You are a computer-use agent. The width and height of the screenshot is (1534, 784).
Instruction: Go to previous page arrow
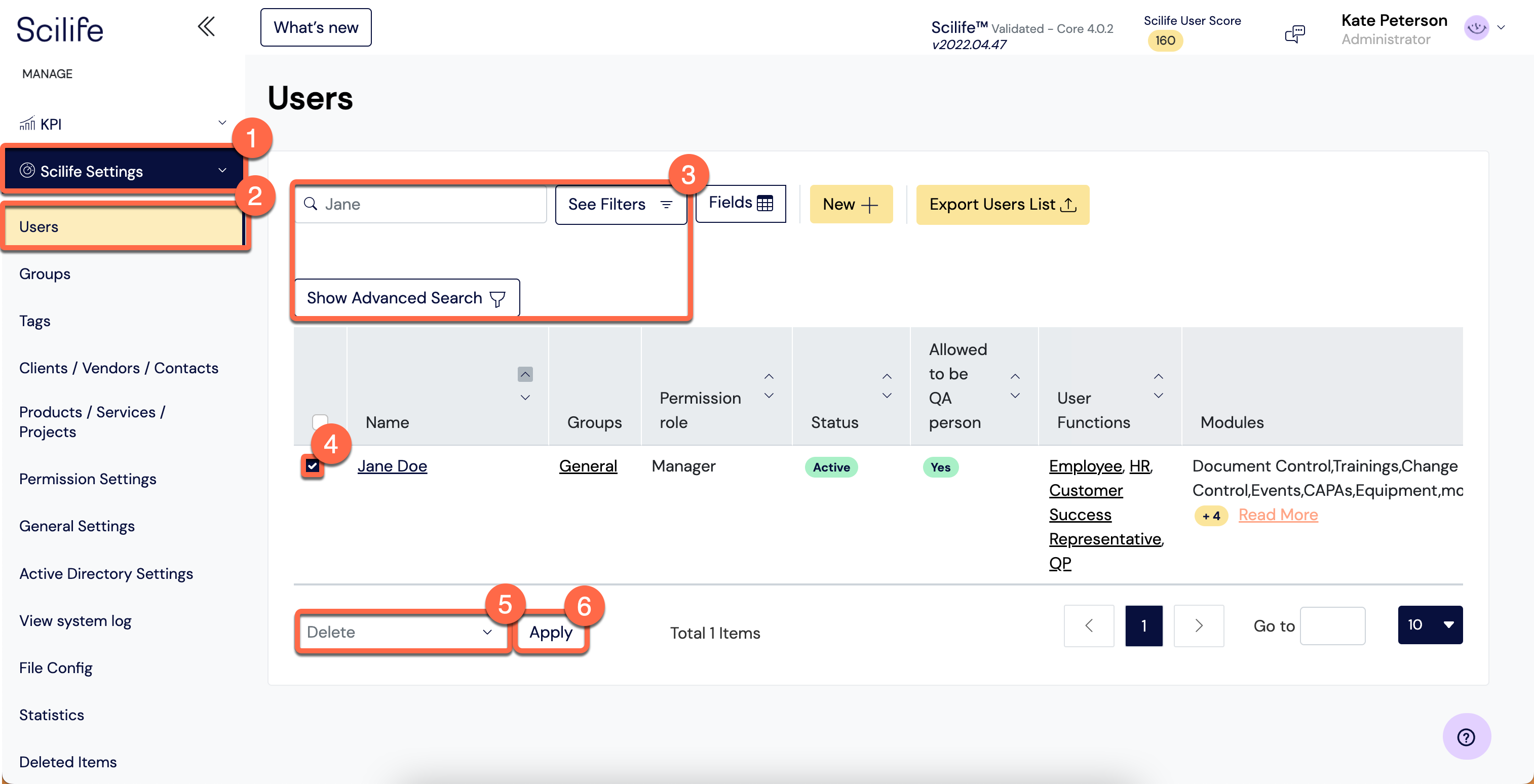1089,625
